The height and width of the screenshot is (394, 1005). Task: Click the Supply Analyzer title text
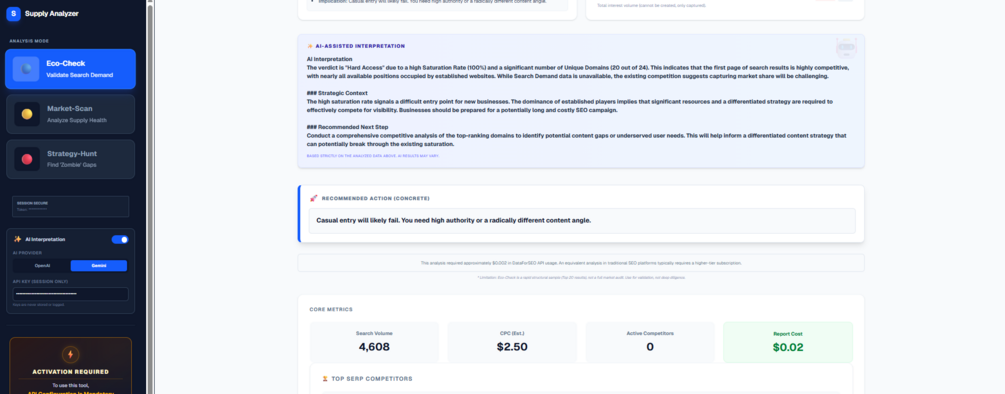(52, 13)
